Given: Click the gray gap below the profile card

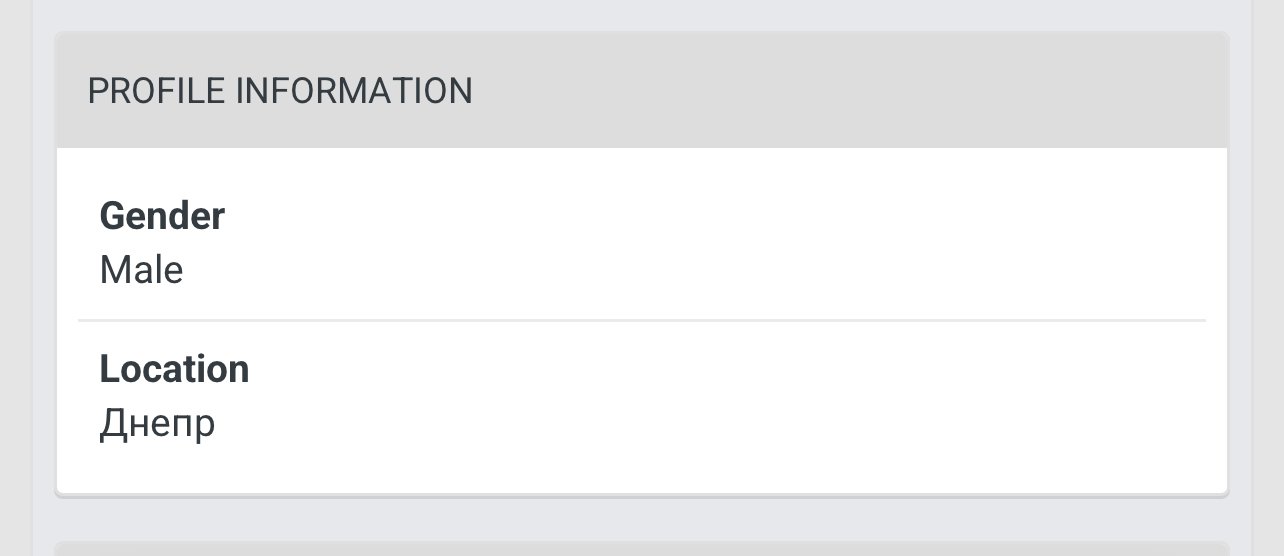Looking at the screenshot, I should click(x=642, y=518).
